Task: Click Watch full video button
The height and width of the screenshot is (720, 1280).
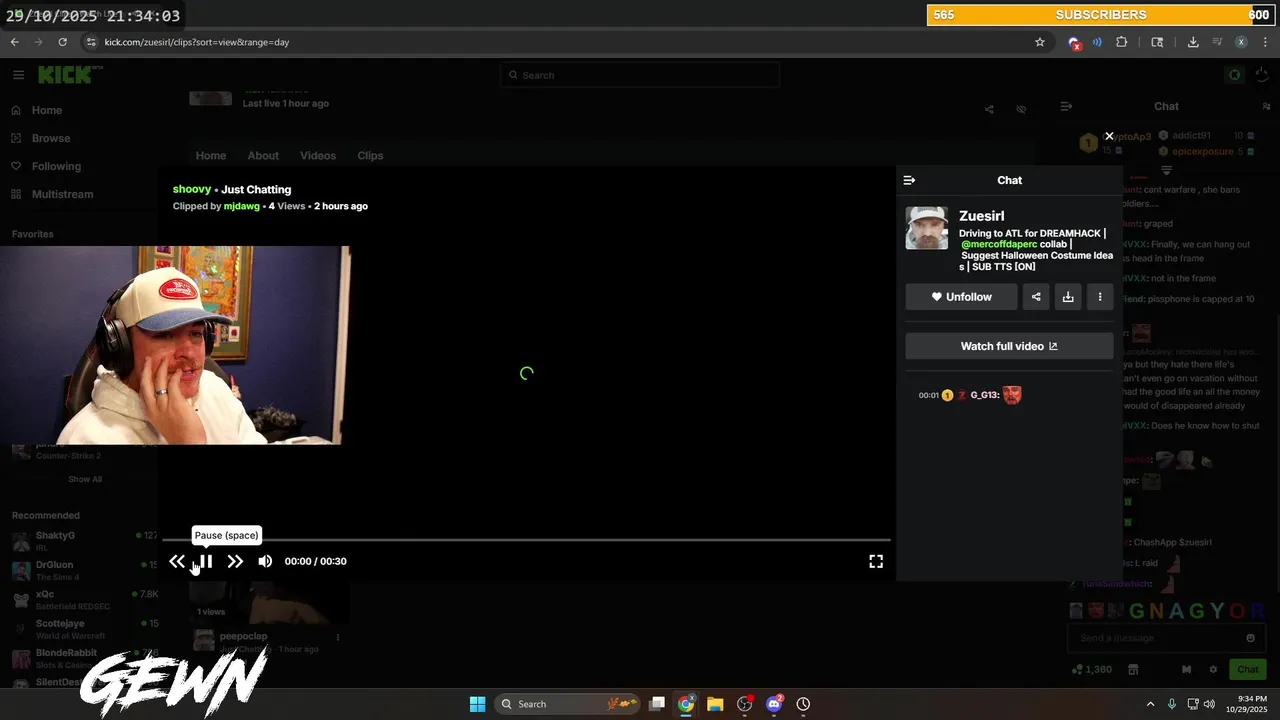Action: pyautogui.click(x=1009, y=346)
